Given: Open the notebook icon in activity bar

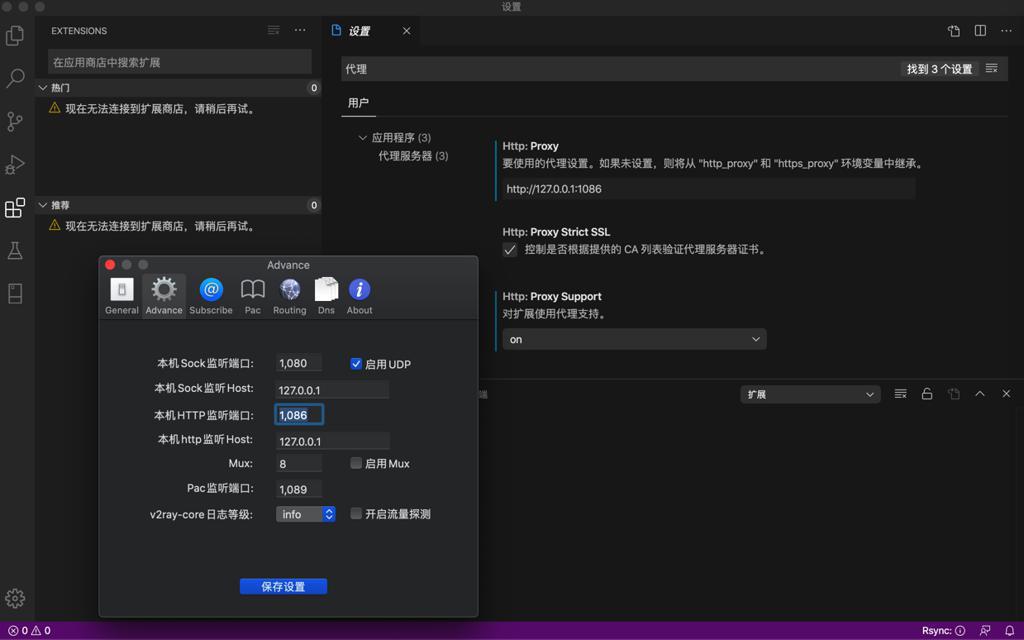Looking at the screenshot, I should coord(15,293).
